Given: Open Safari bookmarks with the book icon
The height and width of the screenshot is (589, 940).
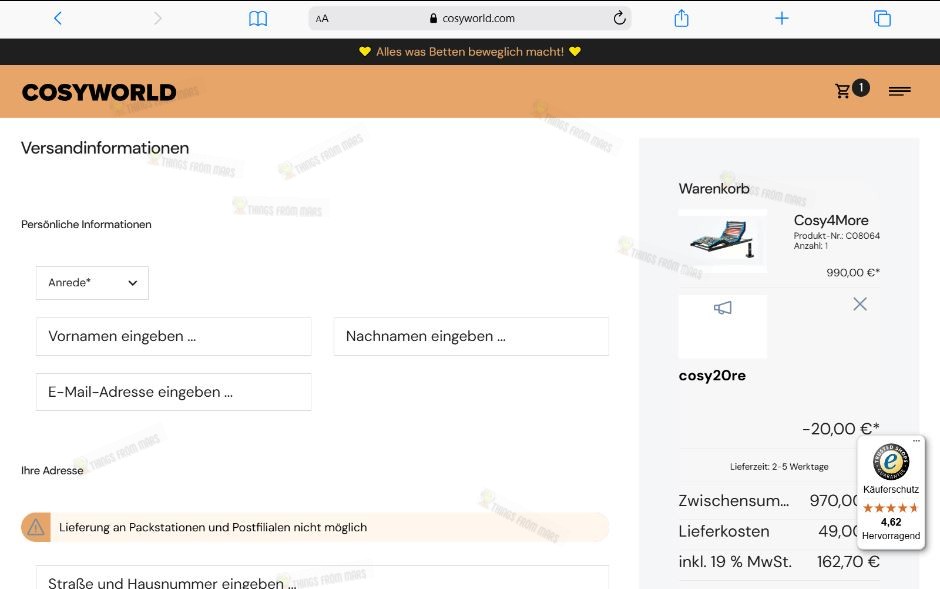Looking at the screenshot, I should point(258,18).
